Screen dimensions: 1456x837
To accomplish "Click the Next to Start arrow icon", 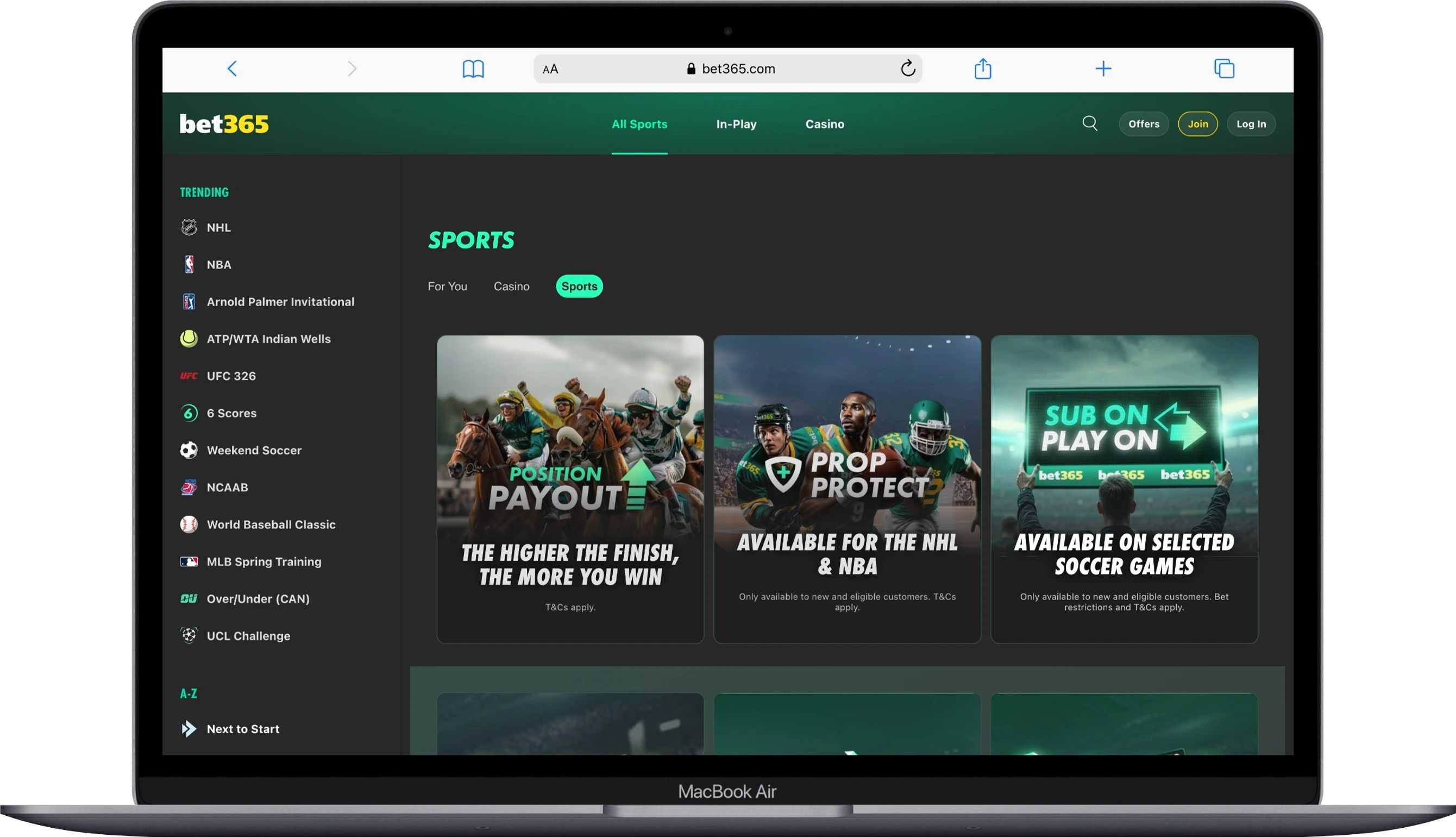I will coord(189,728).
